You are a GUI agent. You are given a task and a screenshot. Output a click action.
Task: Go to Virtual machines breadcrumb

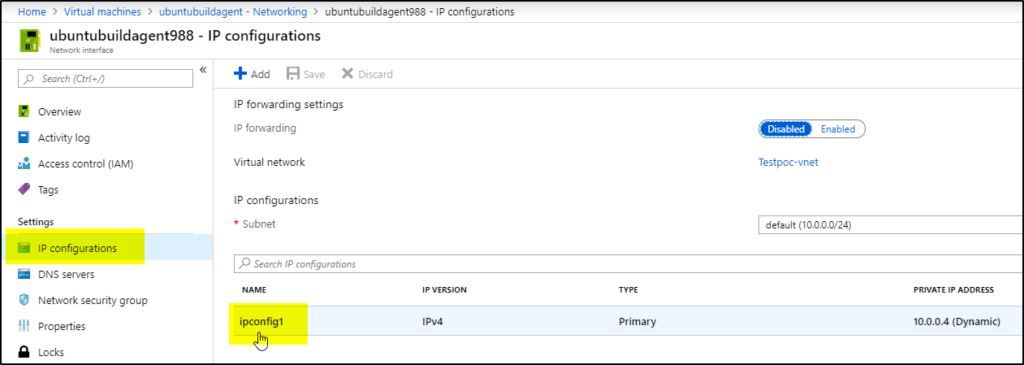click(x=102, y=11)
